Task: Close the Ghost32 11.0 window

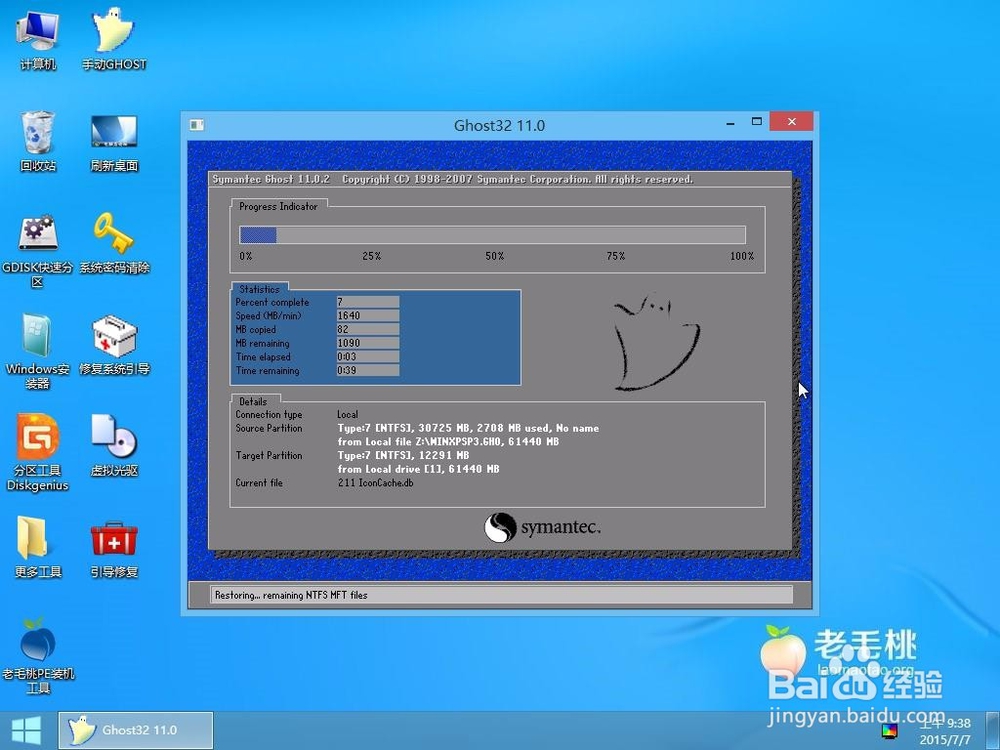Action: tap(791, 121)
